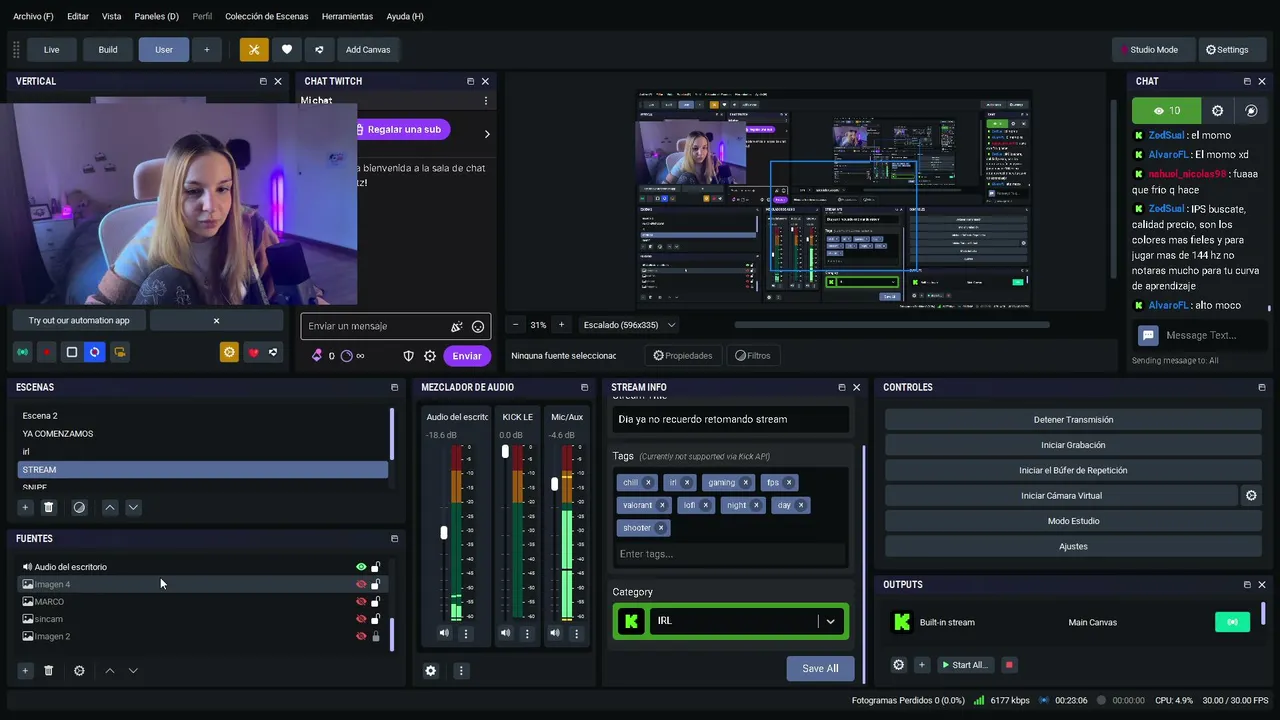The image size is (1280, 720).
Task: Click the red record icon in Vertical panel
Action: click(47, 352)
